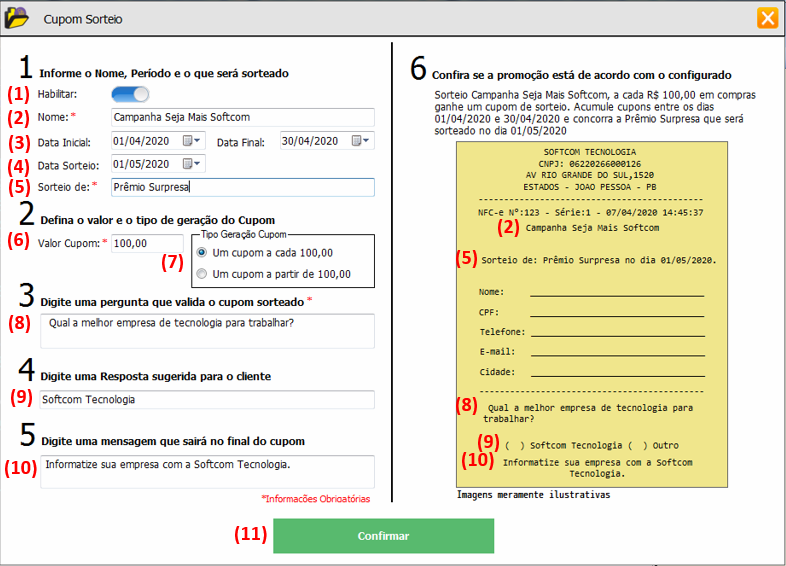Click the calendar icon in Data Final
Screen dimensions: 786x566
[357, 141]
